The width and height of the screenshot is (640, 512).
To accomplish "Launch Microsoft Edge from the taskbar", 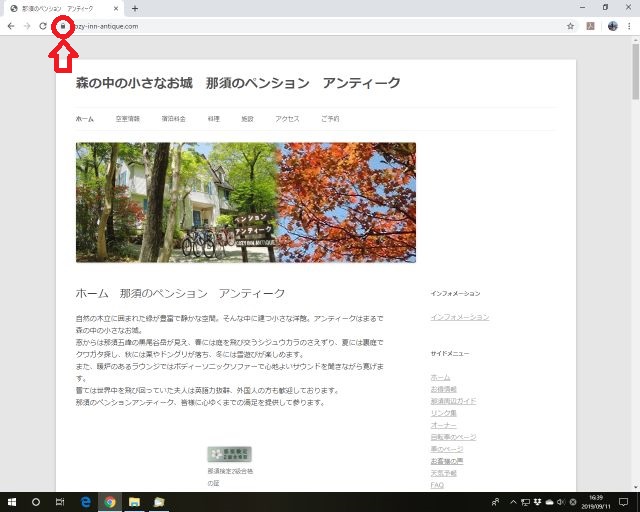I will (x=86, y=501).
